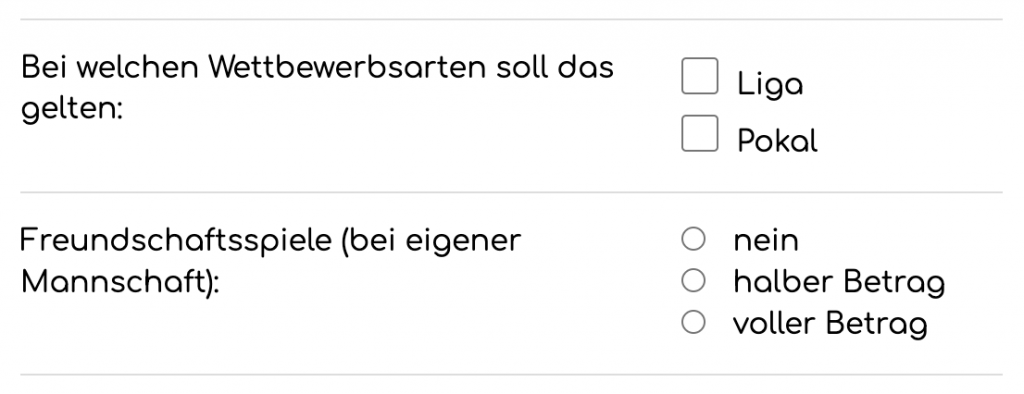Click the 'Liga' label text
The image size is (1024, 394).
tap(770, 85)
